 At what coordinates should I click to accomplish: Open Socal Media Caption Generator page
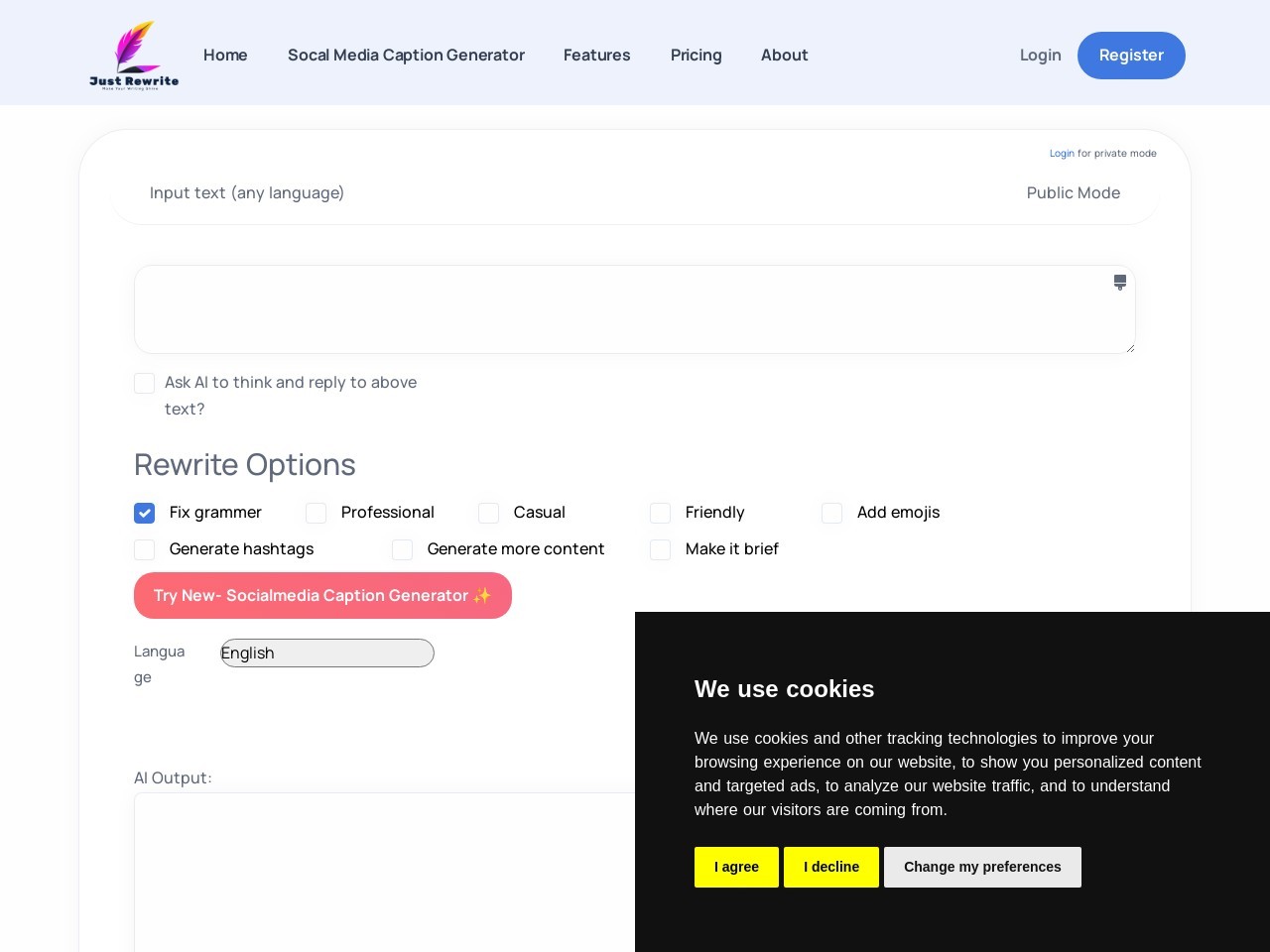pos(406,56)
